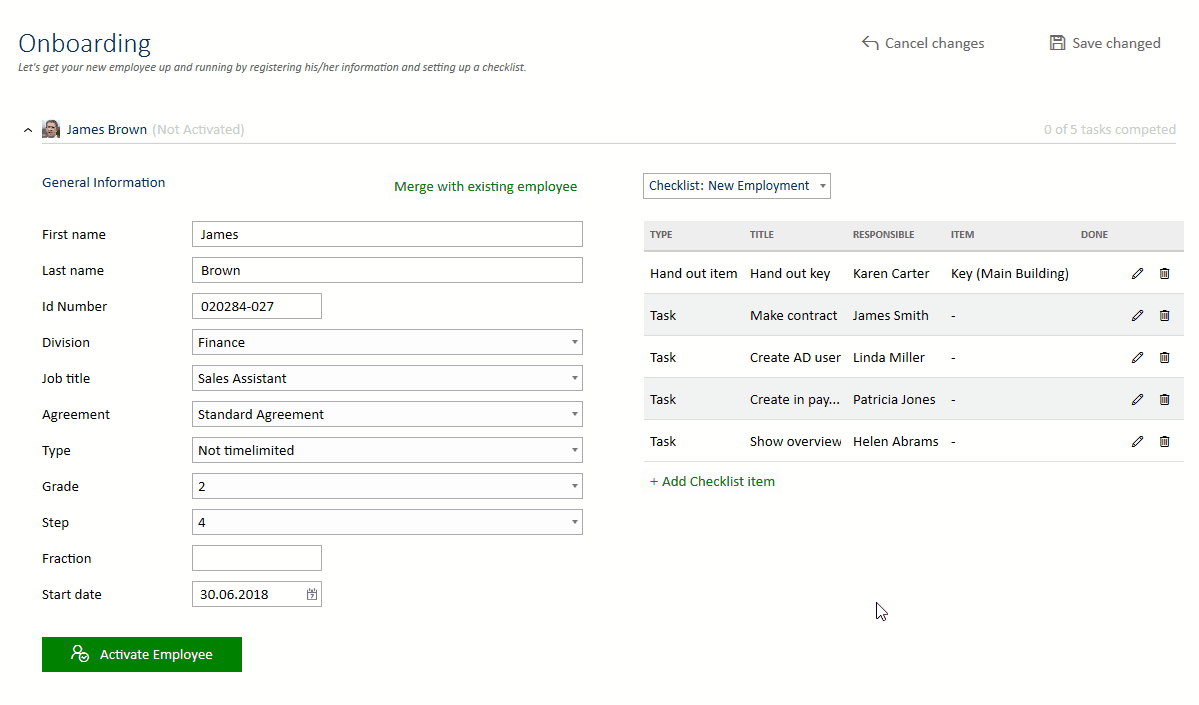Open the Division dropdown showing Finance
1199x705 pixels.
387,342
